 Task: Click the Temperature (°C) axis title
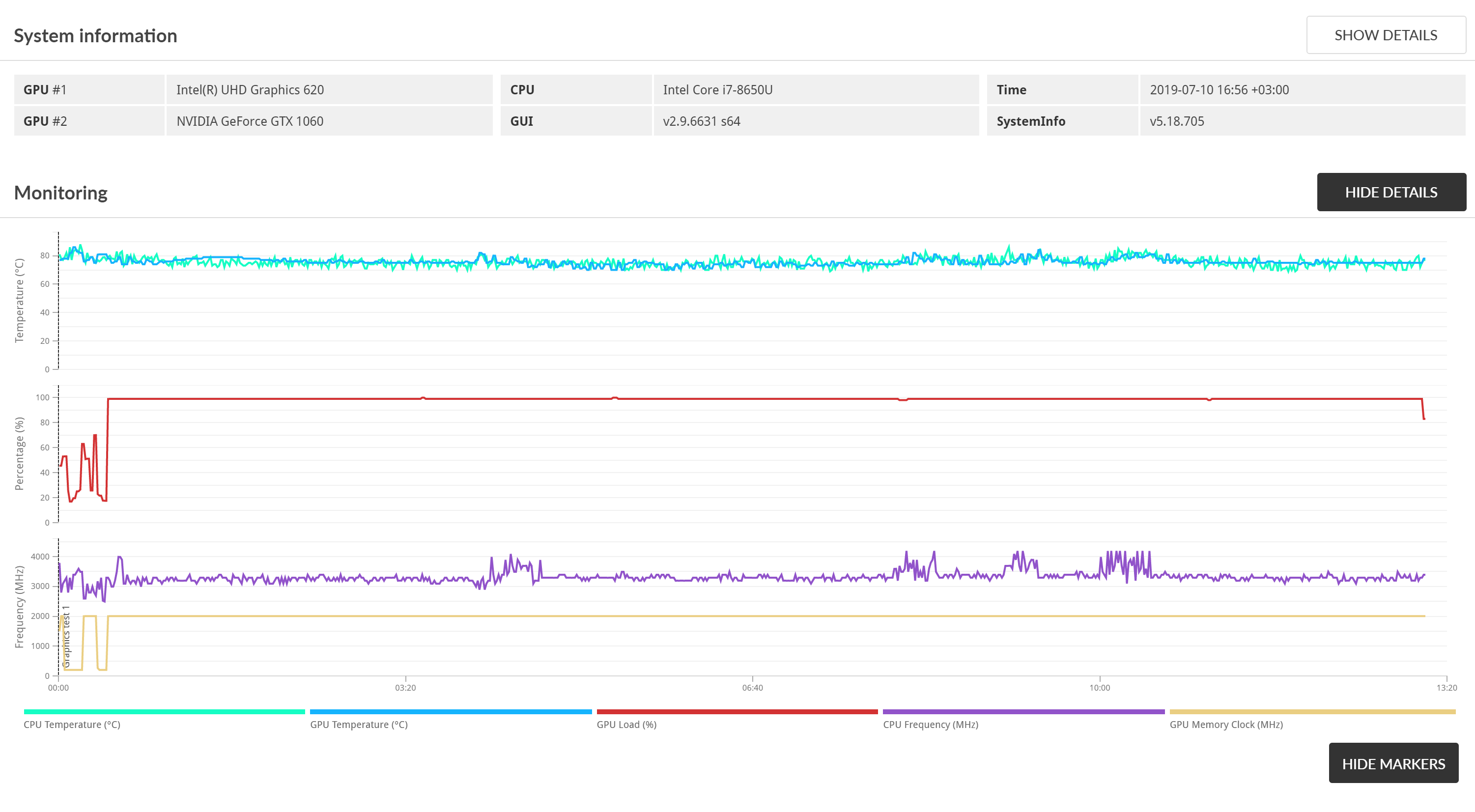click(20, 301)
